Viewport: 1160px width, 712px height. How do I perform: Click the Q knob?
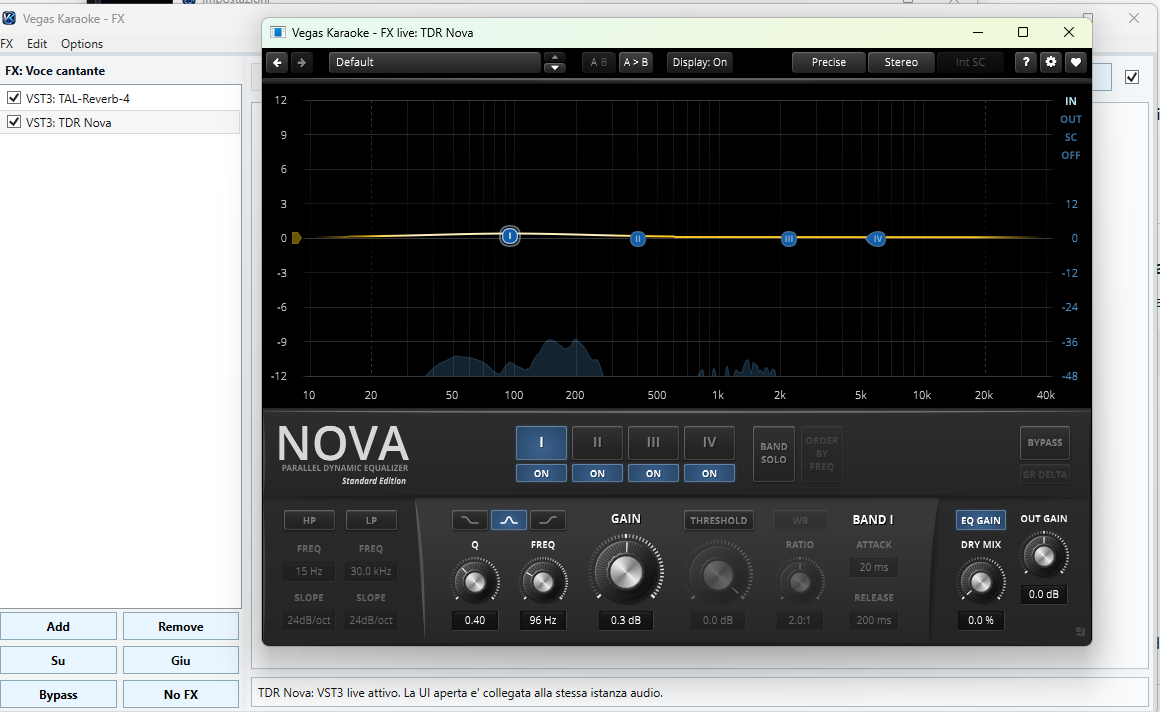click(x=475, y=582)
